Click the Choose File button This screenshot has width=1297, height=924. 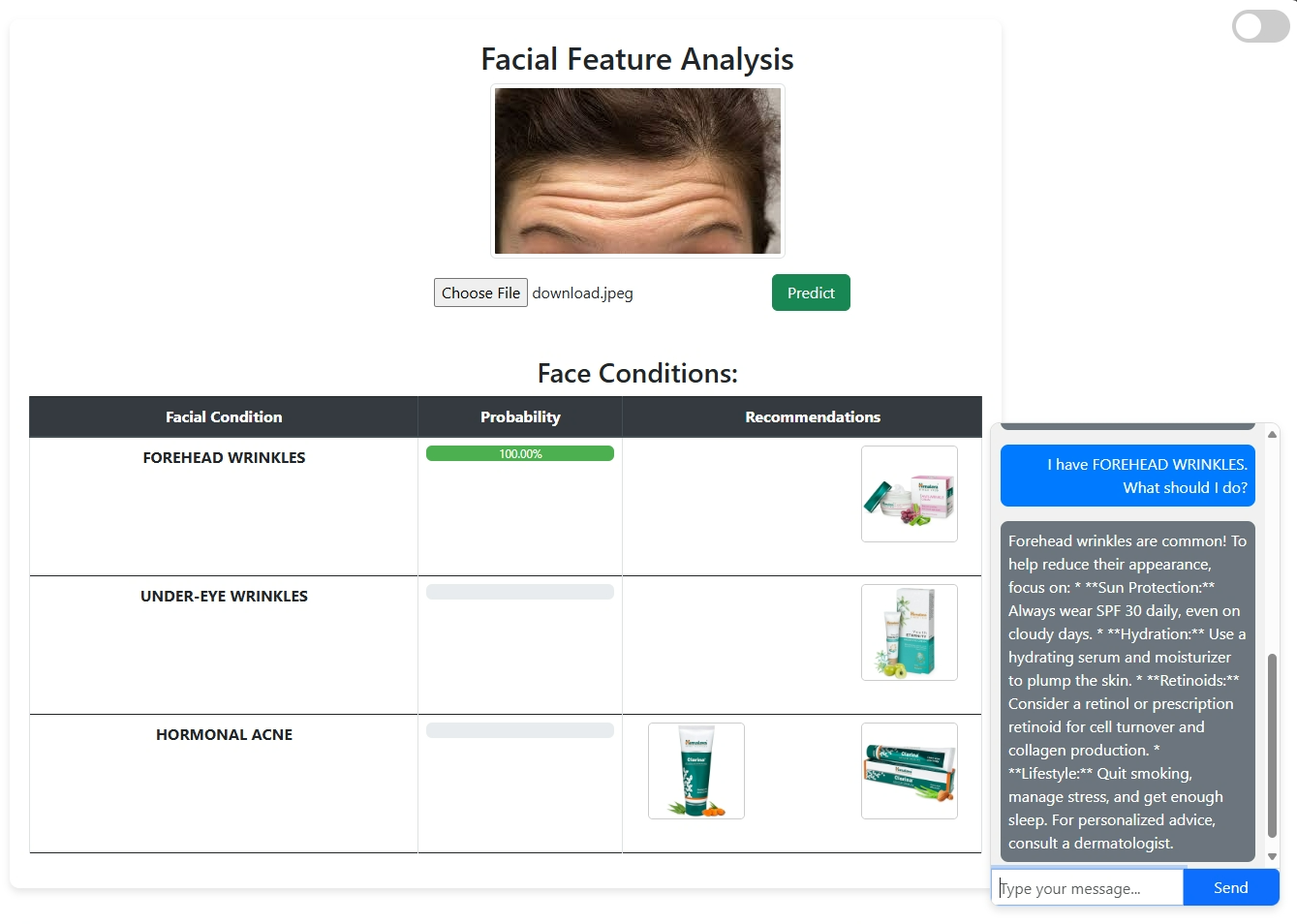480,293
